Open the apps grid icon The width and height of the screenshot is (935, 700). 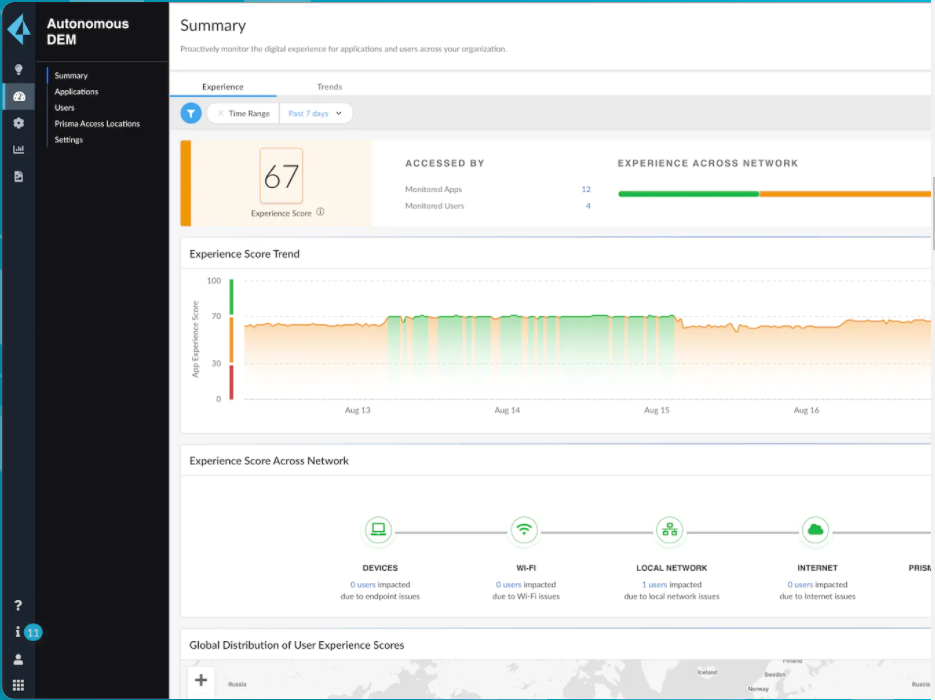click(x=18, y=685)
